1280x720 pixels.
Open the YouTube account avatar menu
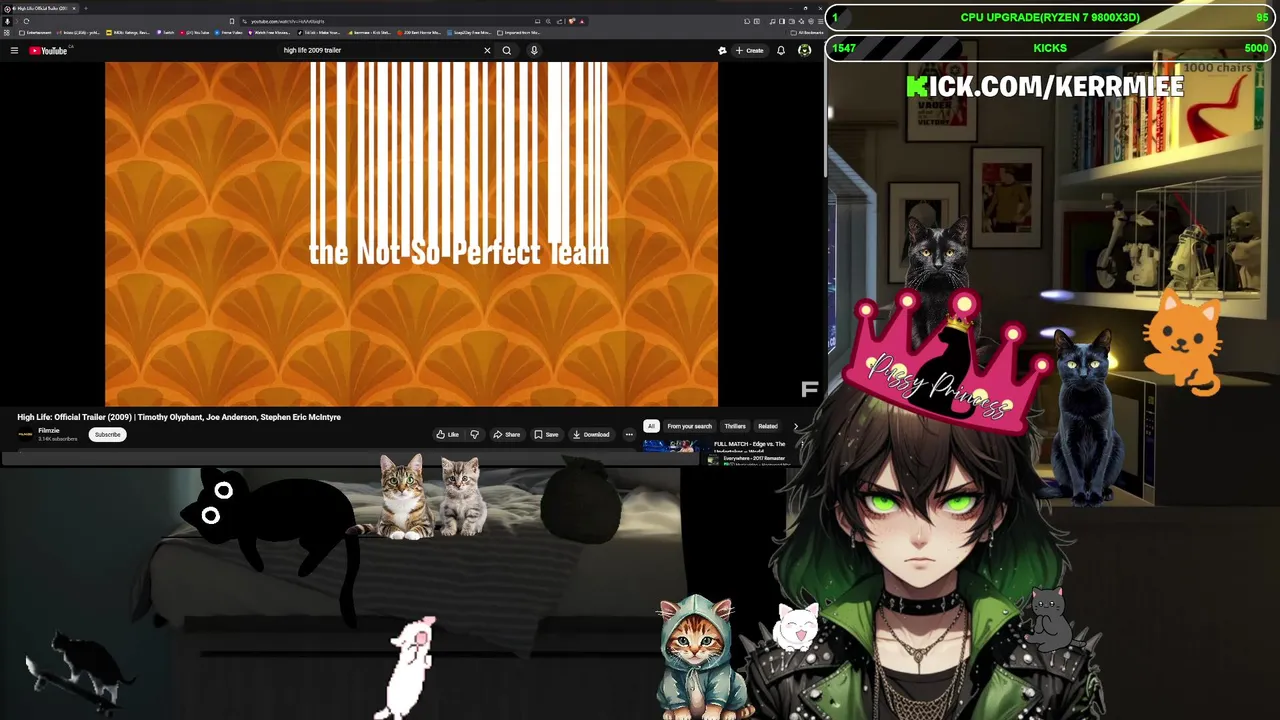coord(804,50)
